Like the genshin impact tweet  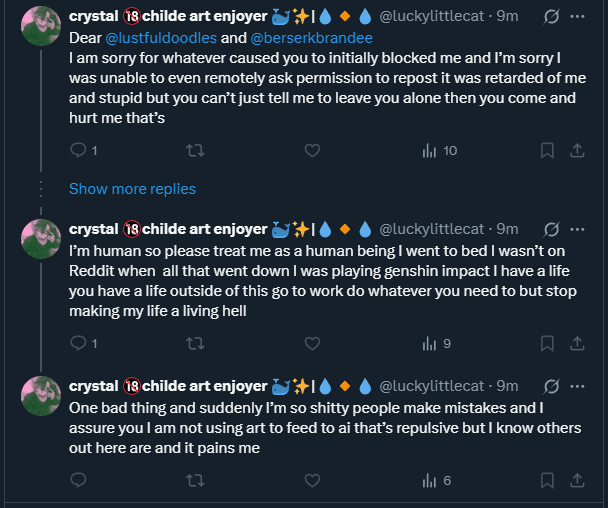[x=312, y=344]
